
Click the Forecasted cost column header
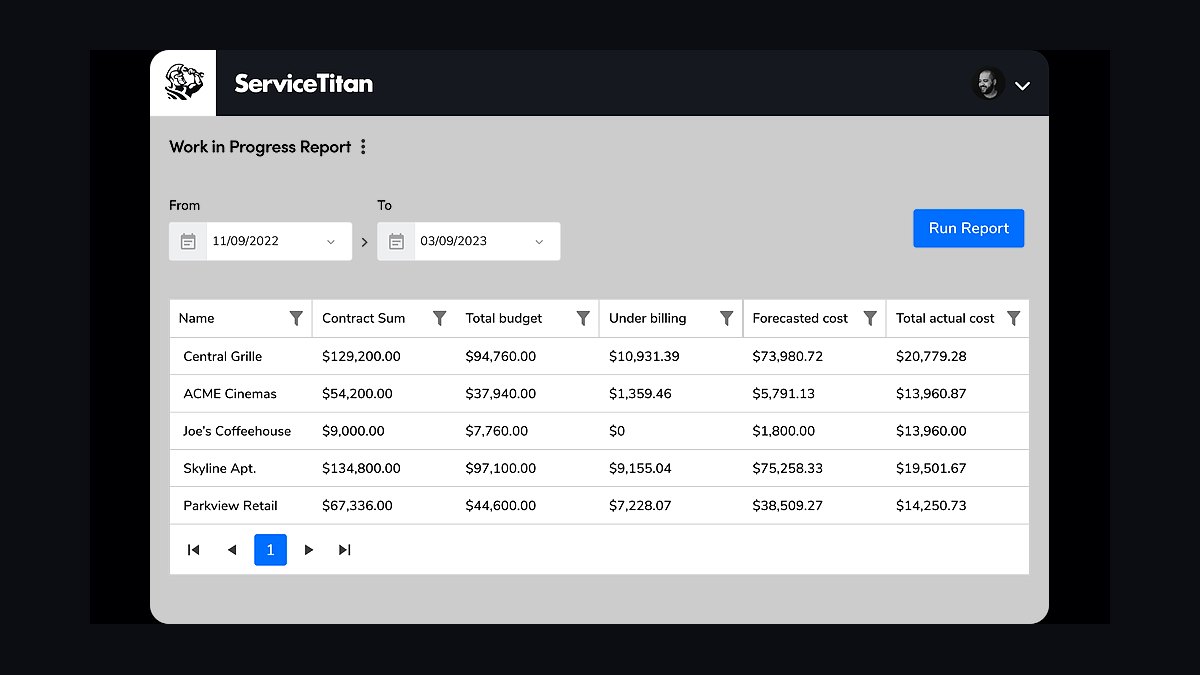[800, 318]
